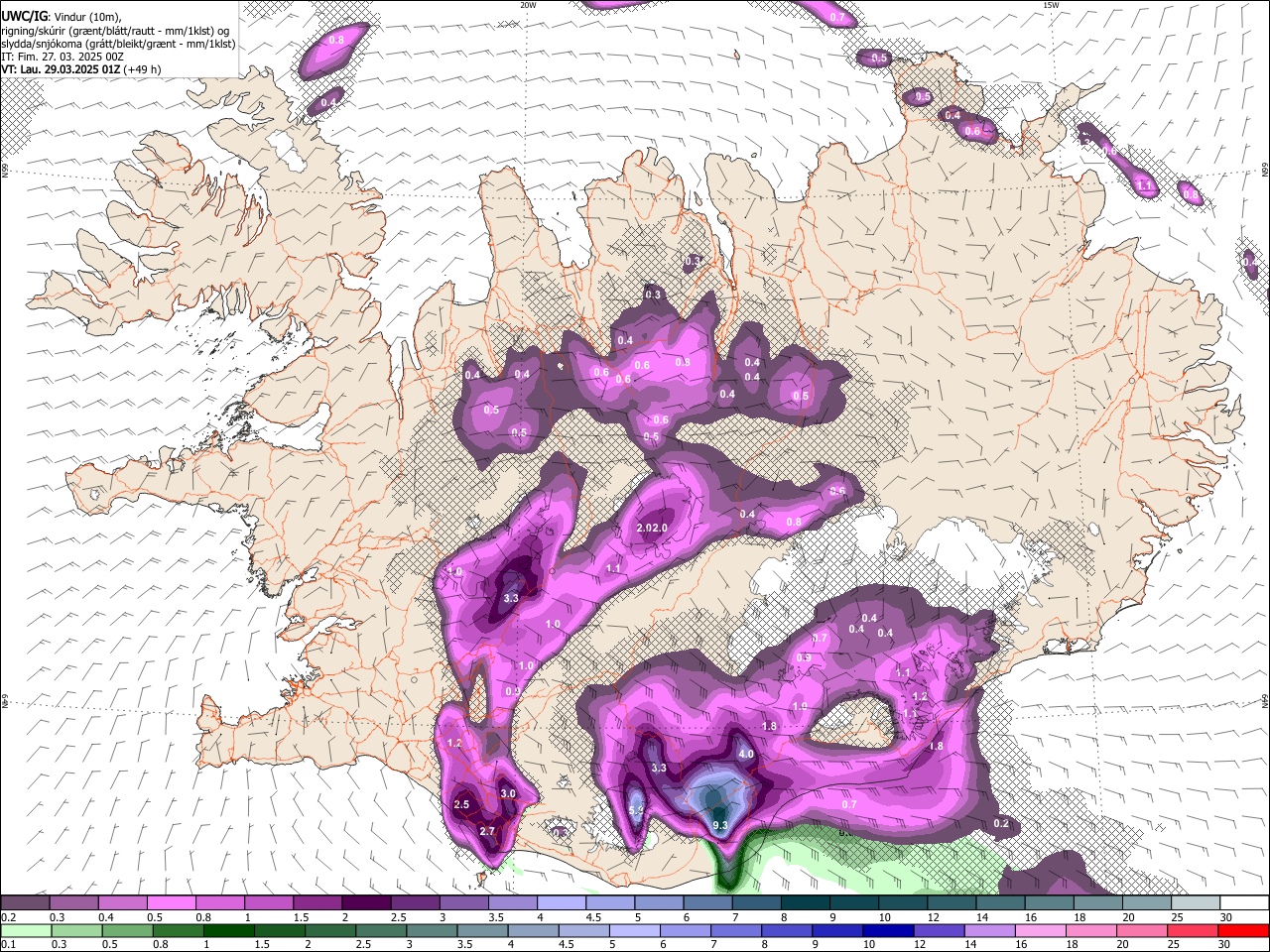Pick the bright red 30 lower legend swatch
The image size is (1270, 952).
point(1244,930)
